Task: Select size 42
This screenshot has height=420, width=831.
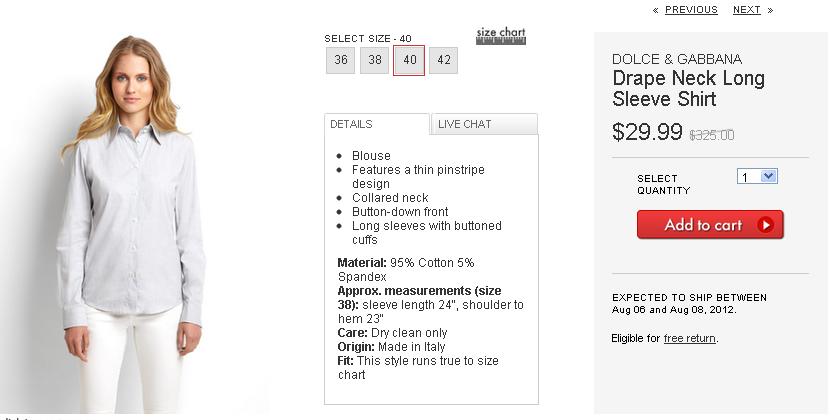Action: pyautogui.click(x=443, y=60)
